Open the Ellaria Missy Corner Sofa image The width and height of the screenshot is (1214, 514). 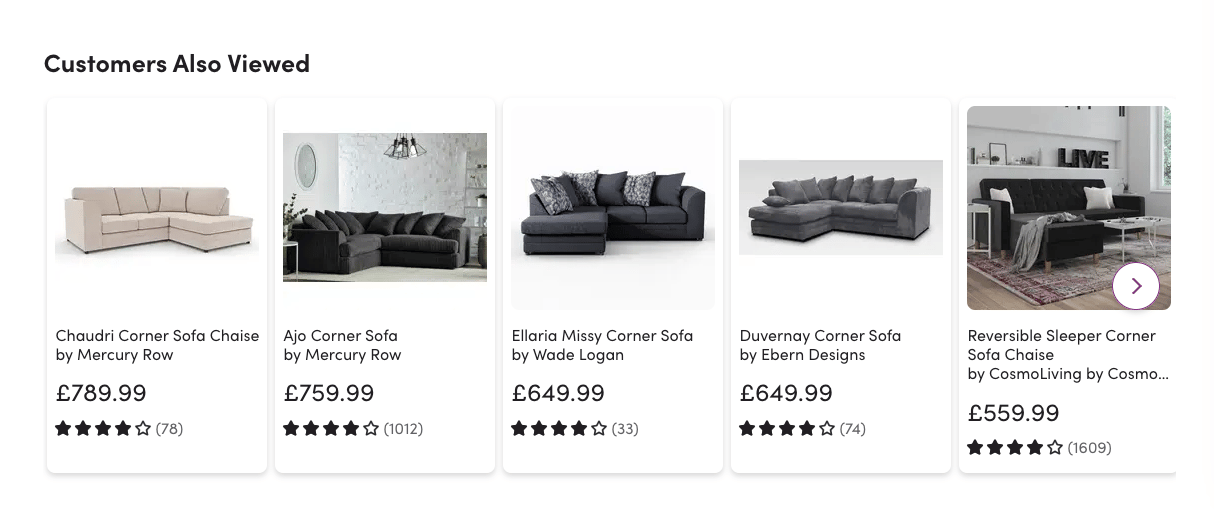click(613, 208)
